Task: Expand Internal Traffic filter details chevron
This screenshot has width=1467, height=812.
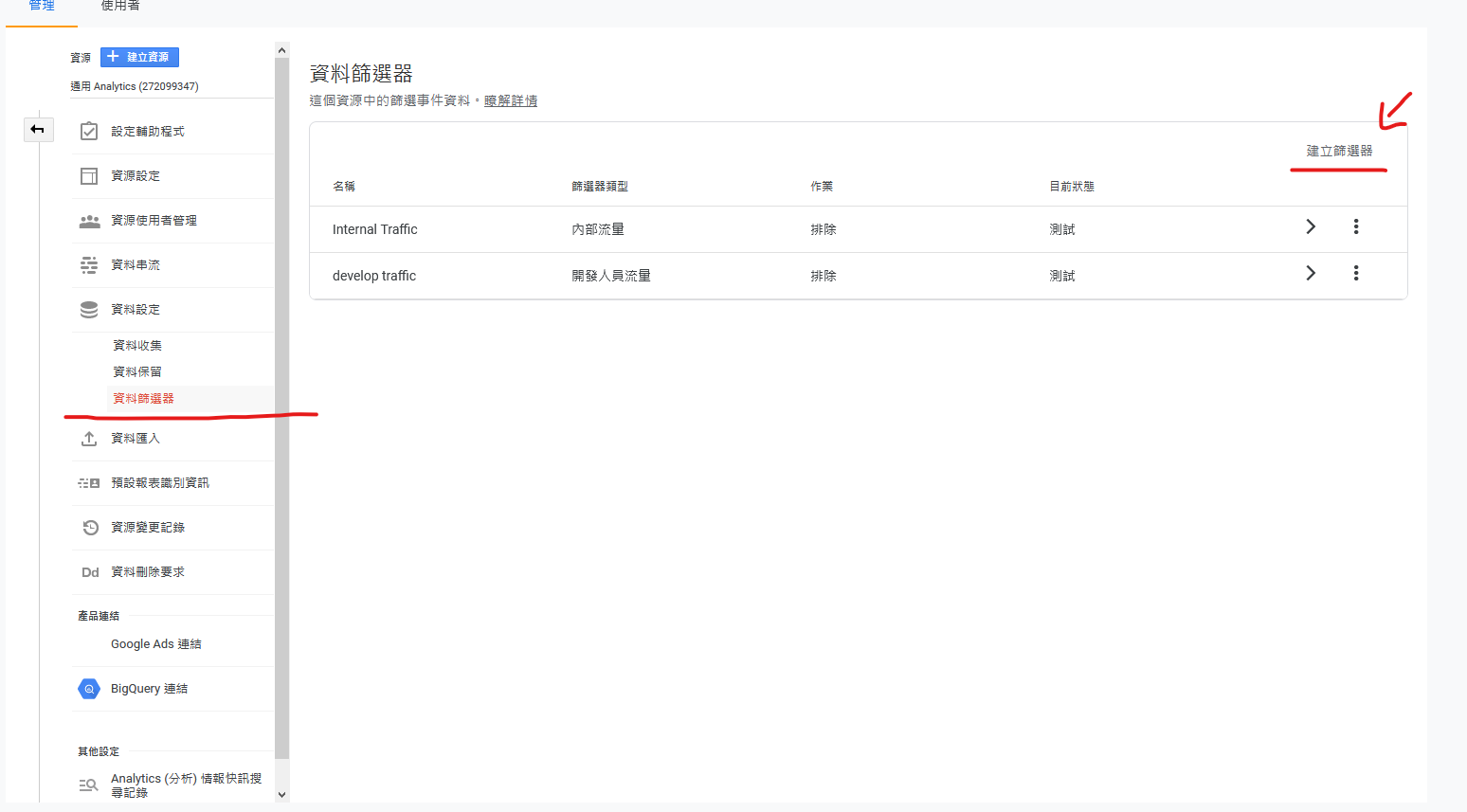Action: (x=1311, y=226)
